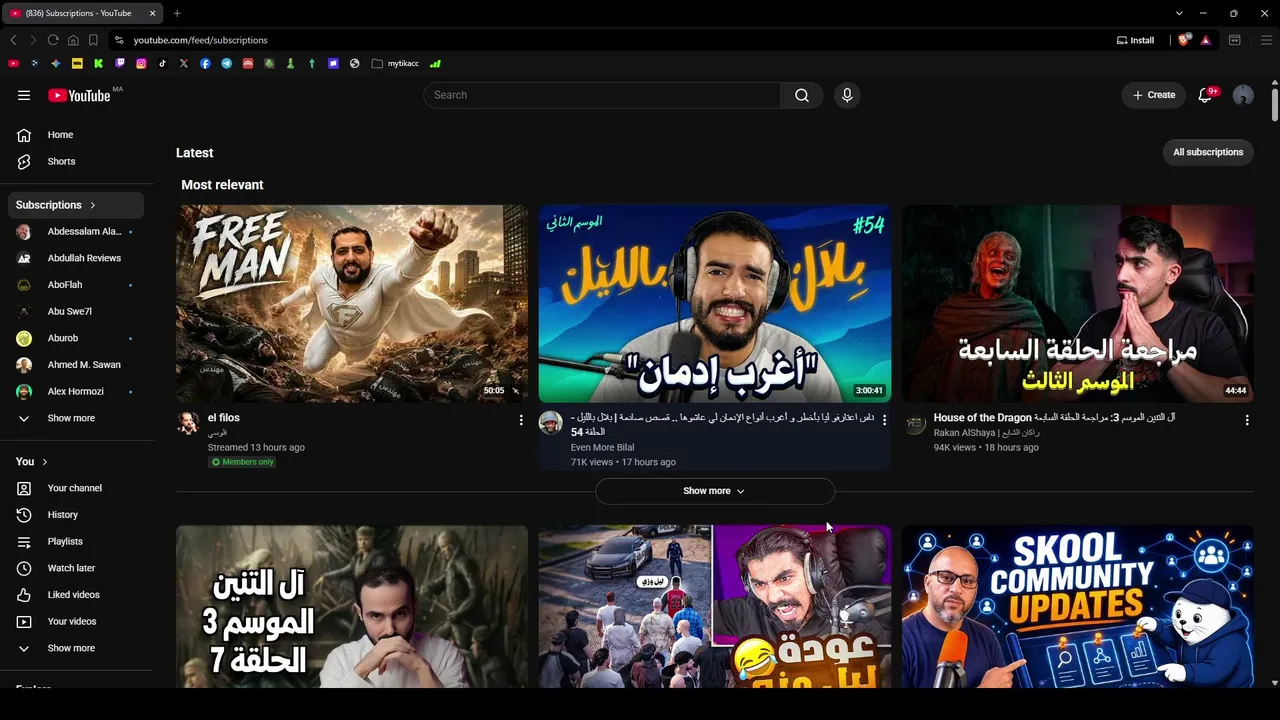Open the Facebook bookmark
The width and height of the screenshot is (1280, 720).
205,63
